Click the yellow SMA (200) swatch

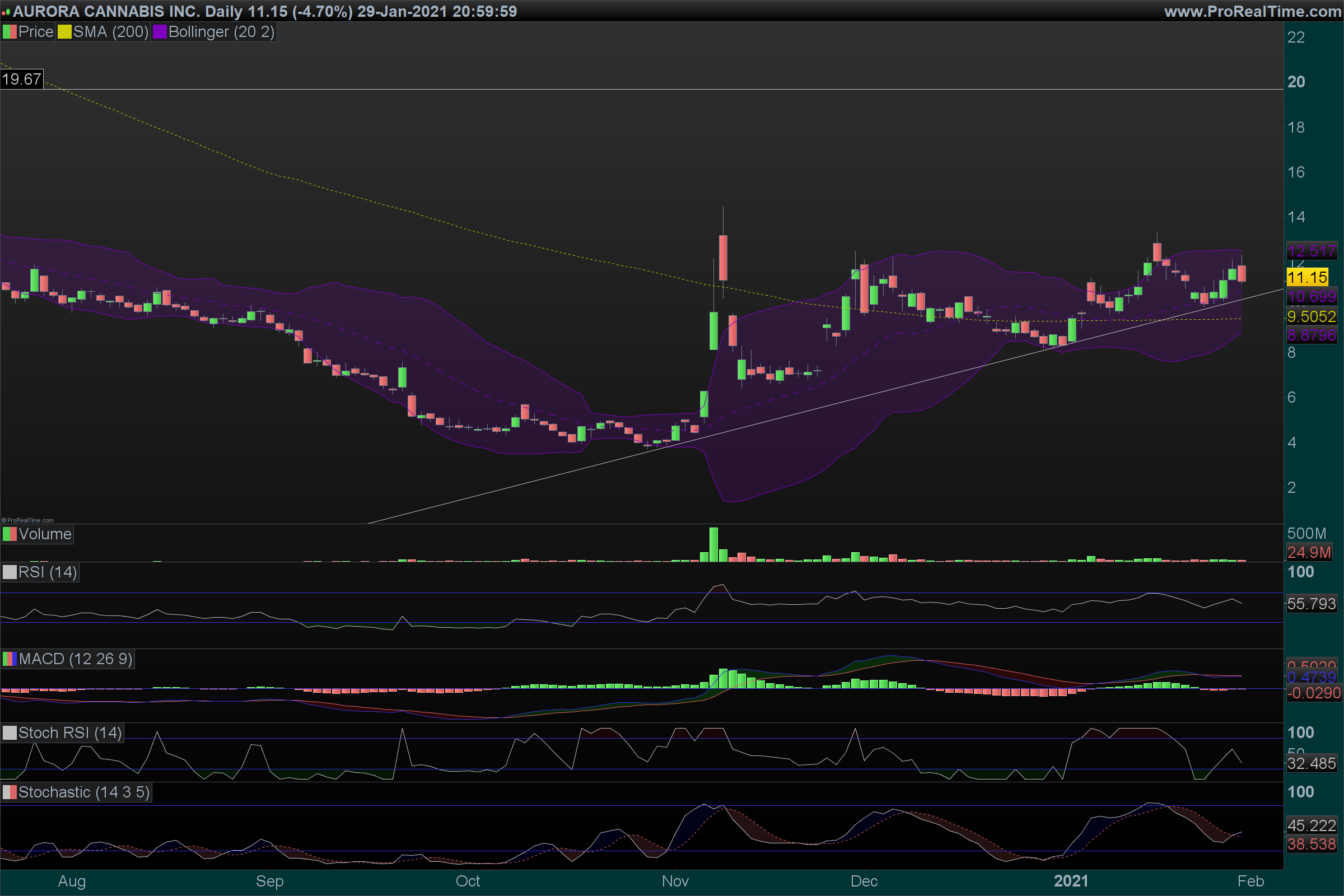tap(64, 32)
